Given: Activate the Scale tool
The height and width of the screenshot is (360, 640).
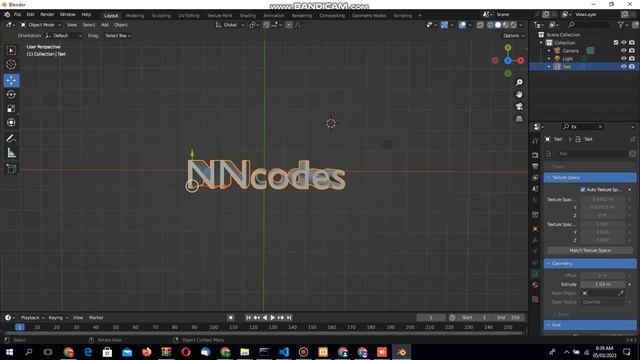Looking at the screenshot, I should click(11, 109).
